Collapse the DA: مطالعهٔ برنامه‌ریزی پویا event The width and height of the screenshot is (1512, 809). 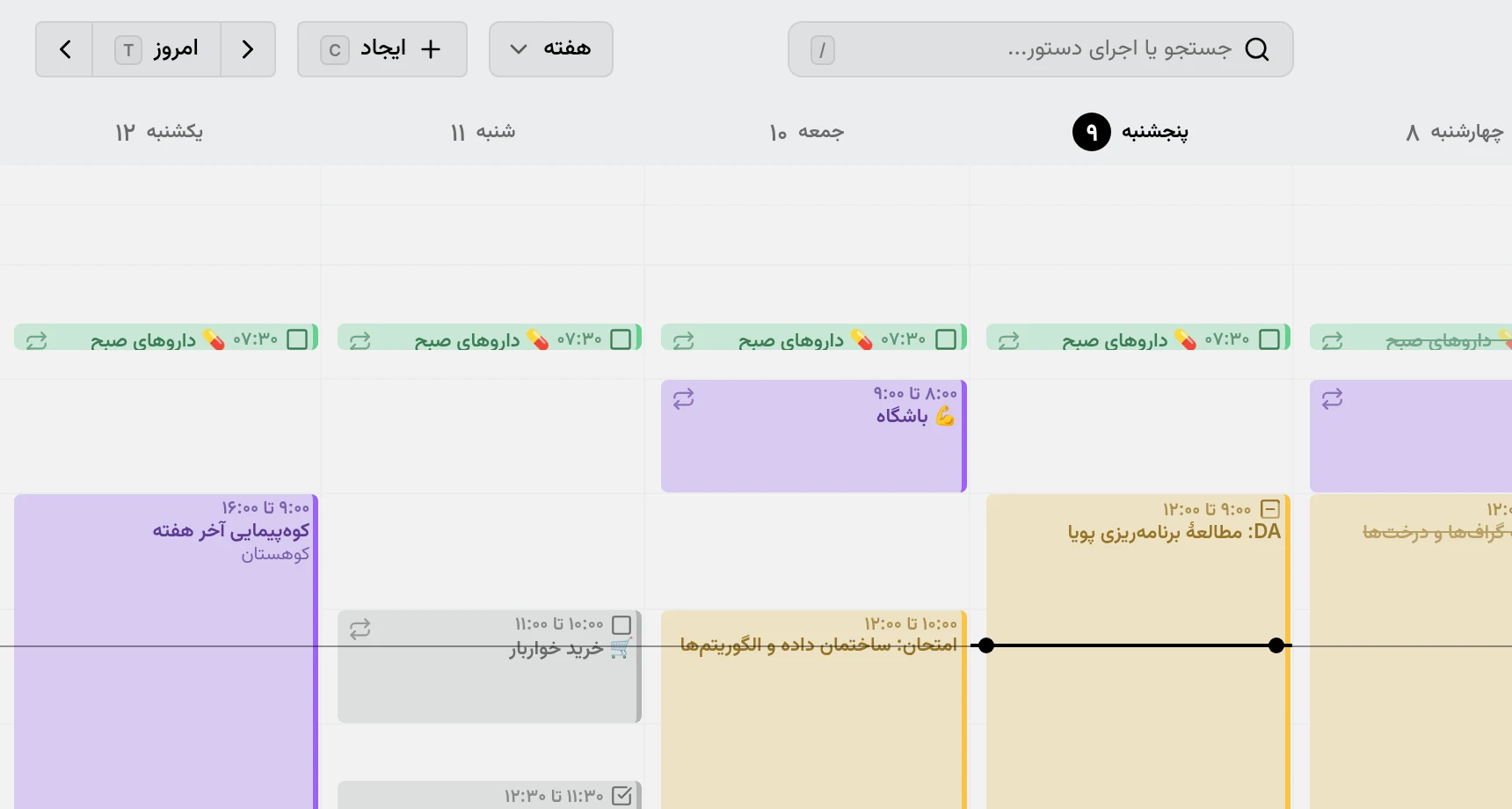point(1270,509)
